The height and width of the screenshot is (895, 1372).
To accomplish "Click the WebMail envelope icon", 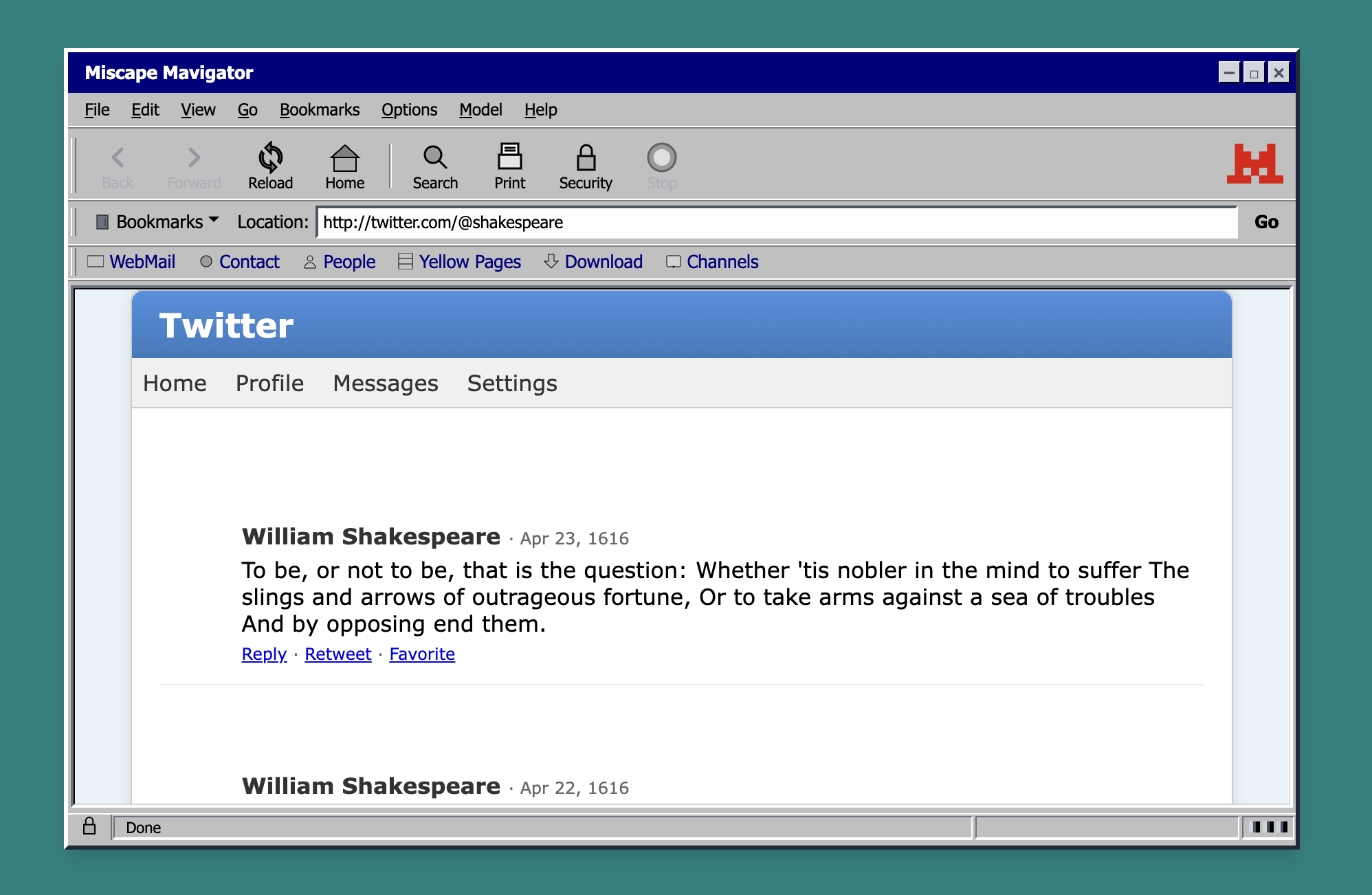I will (96, 261).
